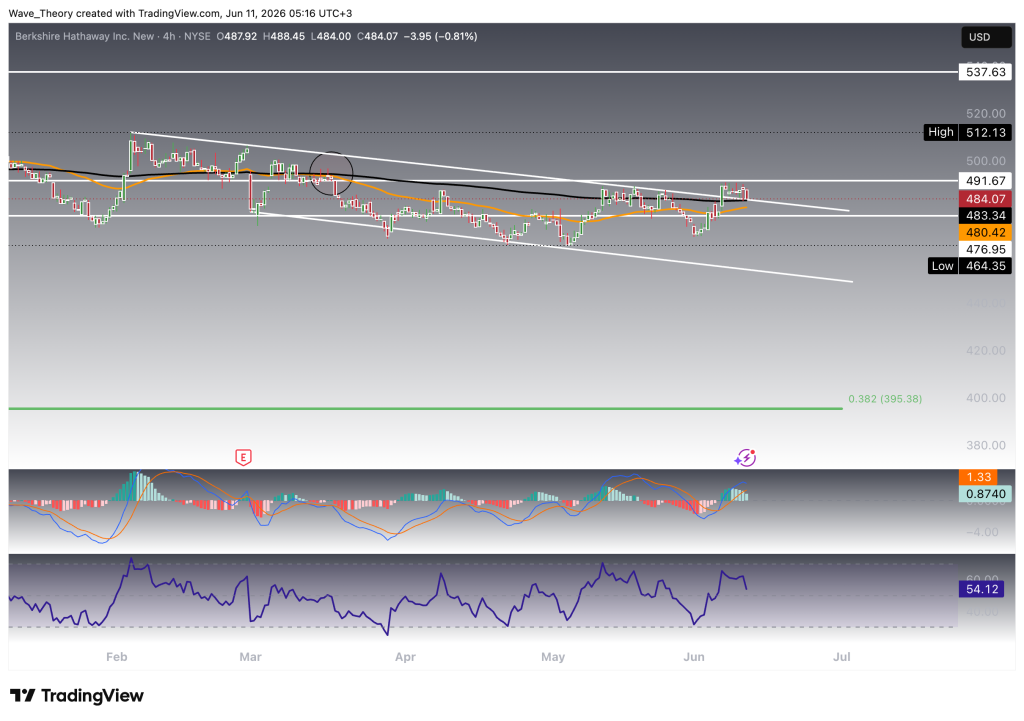Click the red 484.07 current price label
Screen dimensions: 1024x721
[x=985, y=199]
